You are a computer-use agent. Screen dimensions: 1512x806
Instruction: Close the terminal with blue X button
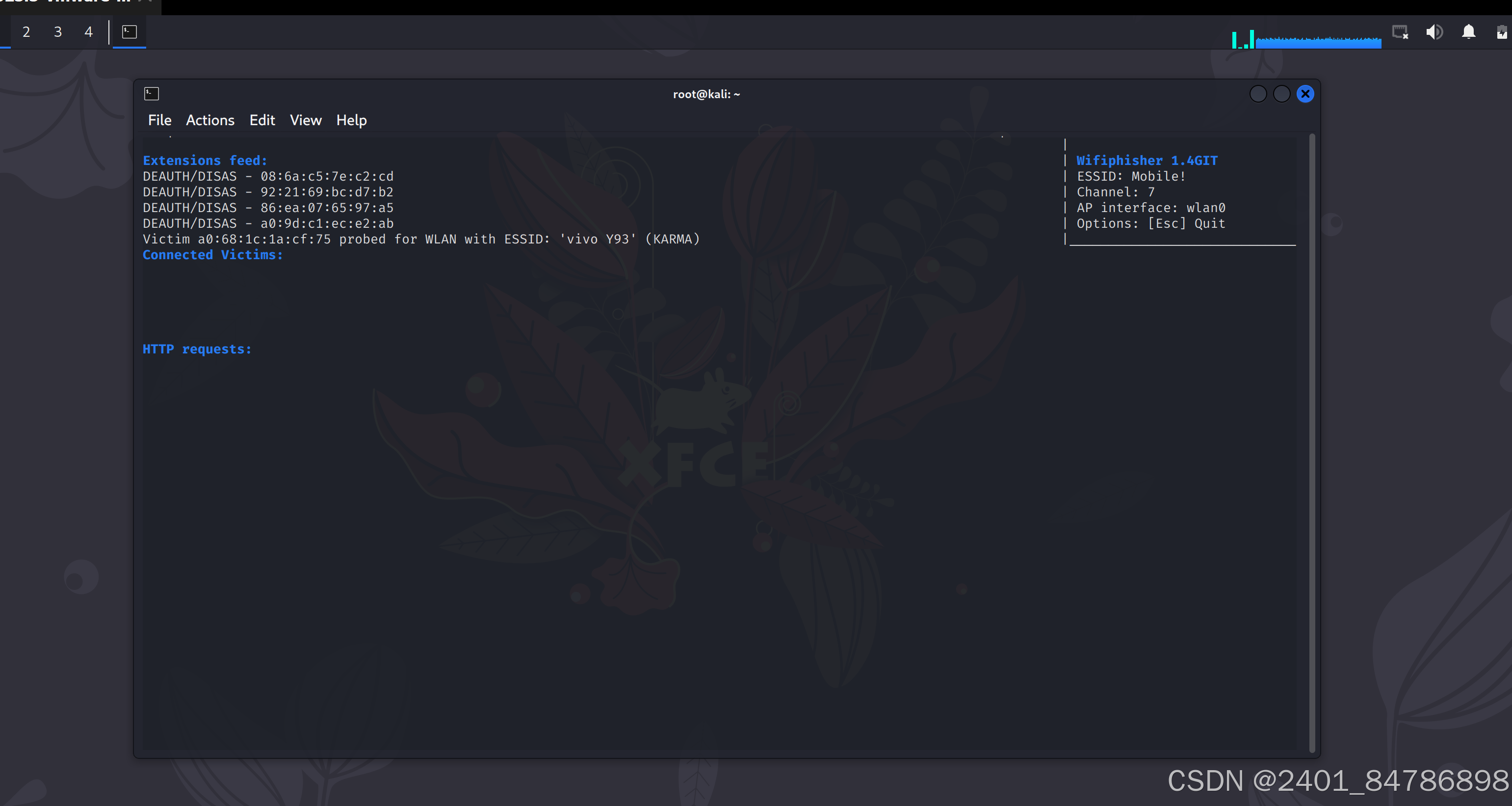pyautogui.click(x=1305, y=94)
